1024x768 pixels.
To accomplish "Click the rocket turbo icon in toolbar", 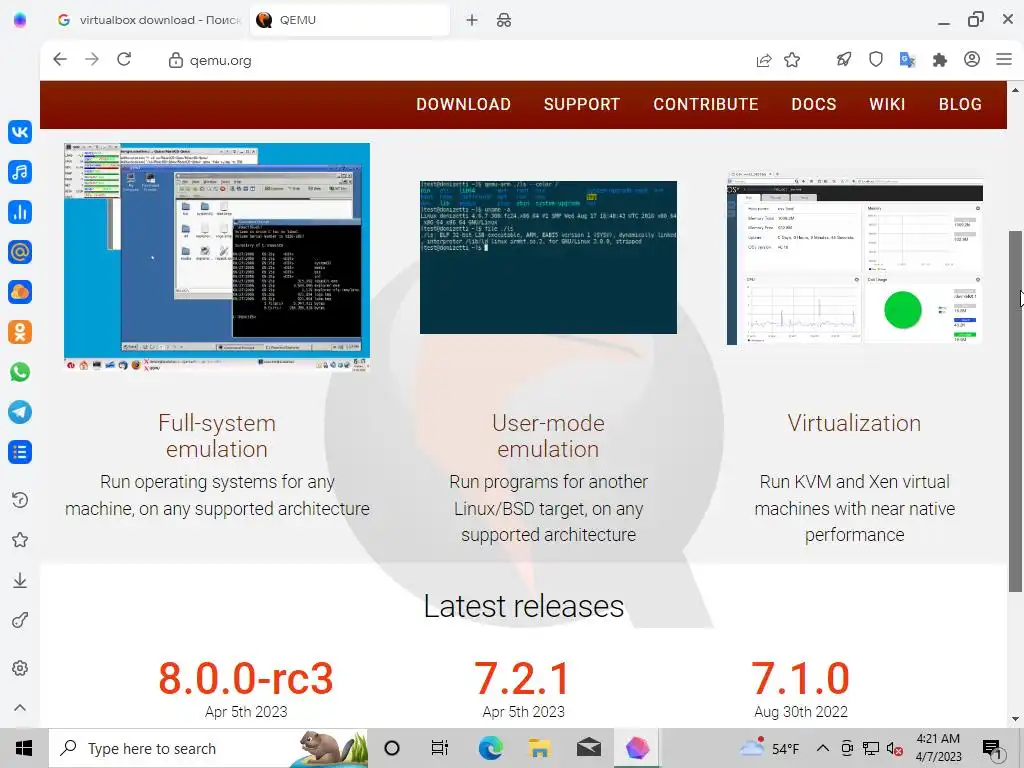I will tap(844, 59).
